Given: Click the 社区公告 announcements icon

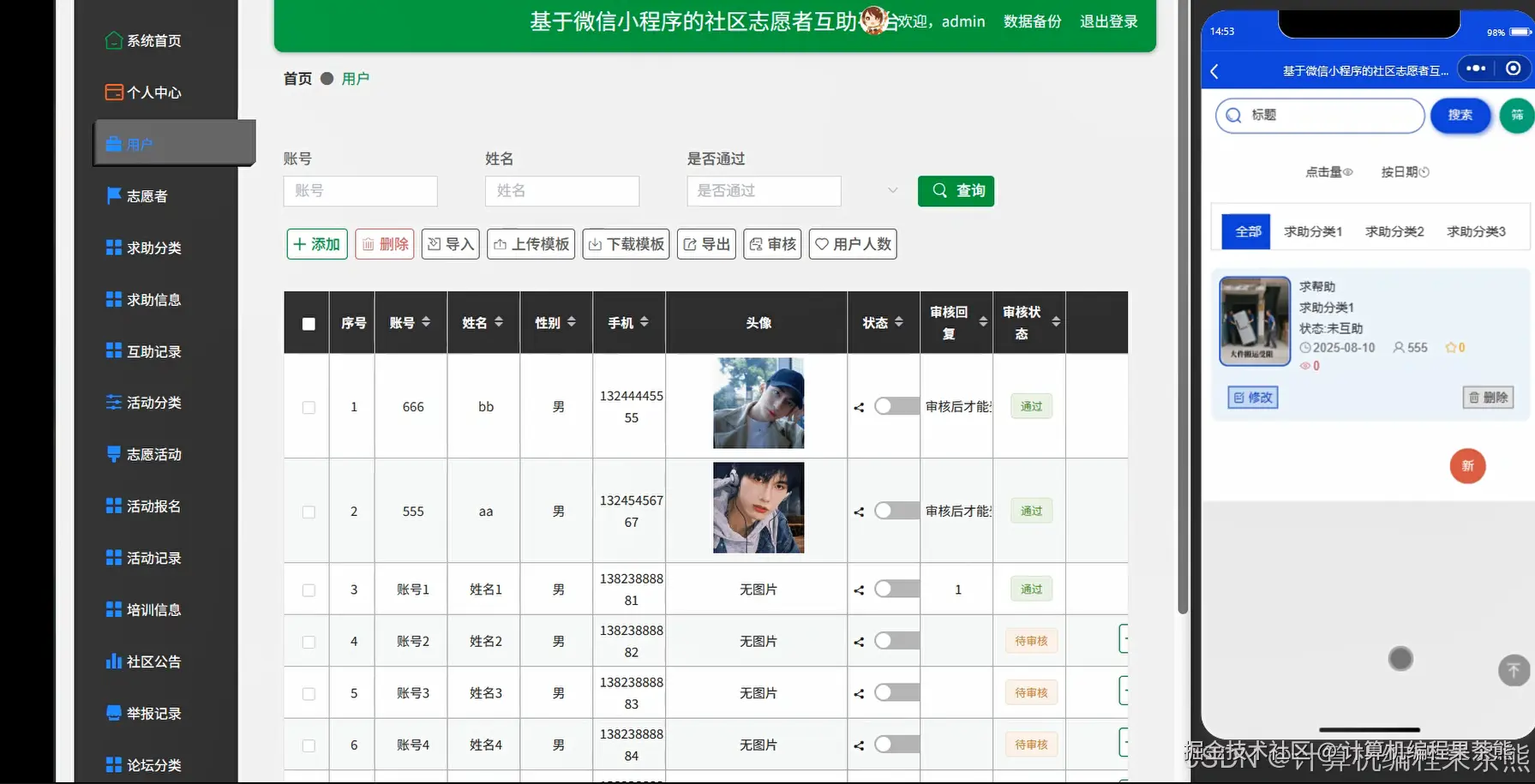Looking at the screenshot, I should coord(114,661).
